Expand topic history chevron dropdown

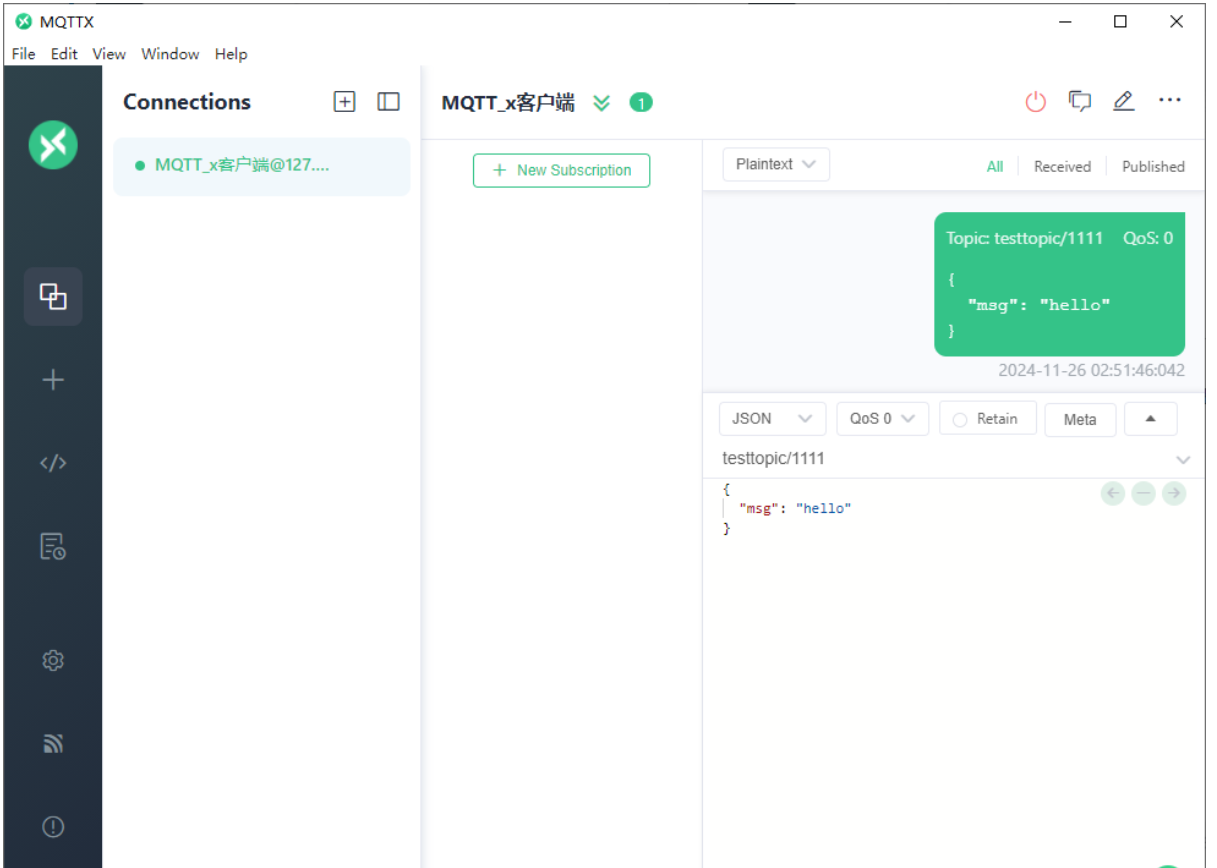tap(1183, 460)
